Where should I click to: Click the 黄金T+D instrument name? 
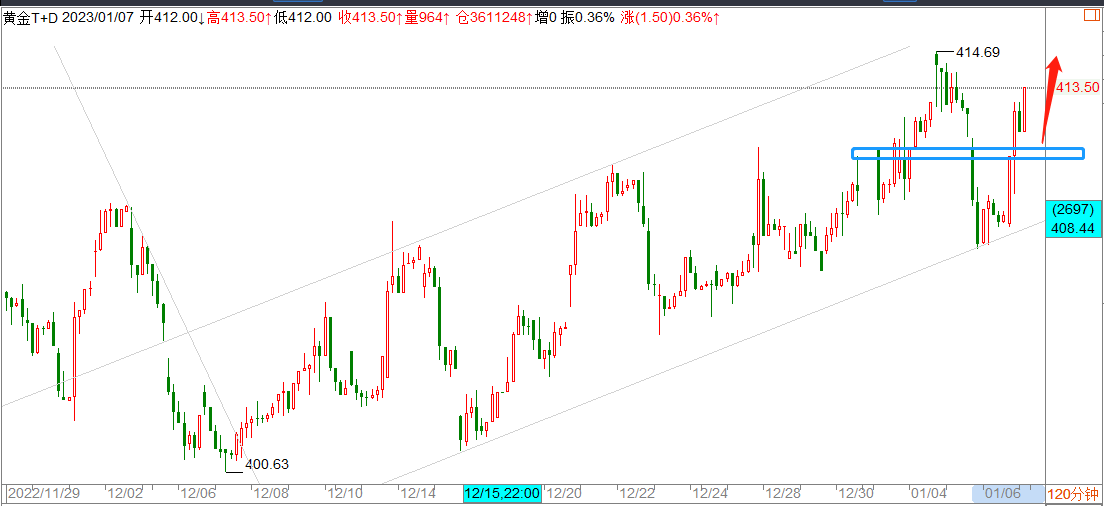click(30, 19)
